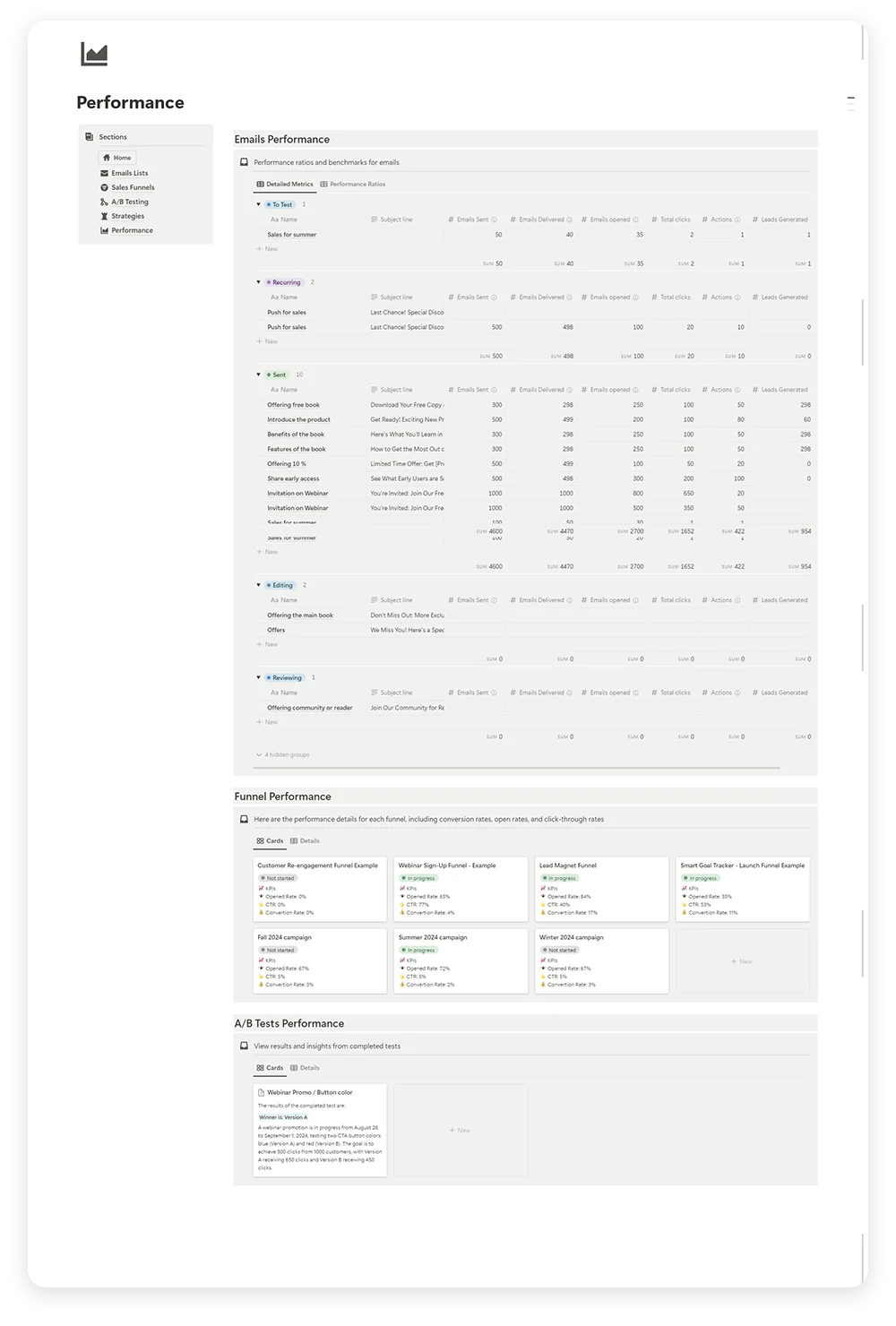Select the Strategies chess piece icon
Viewport: 896px width, 1326px height.
(x=105, y=216)
